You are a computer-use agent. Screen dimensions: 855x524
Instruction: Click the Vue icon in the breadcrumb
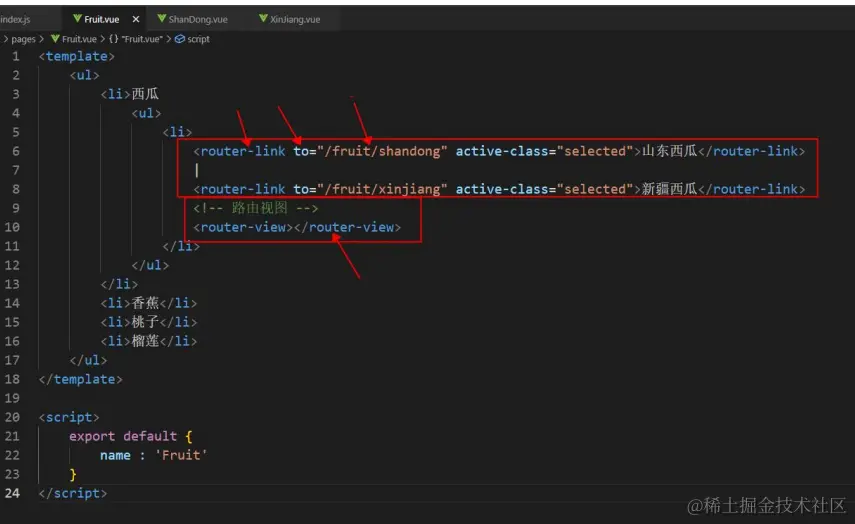click(x=55, y=39)
